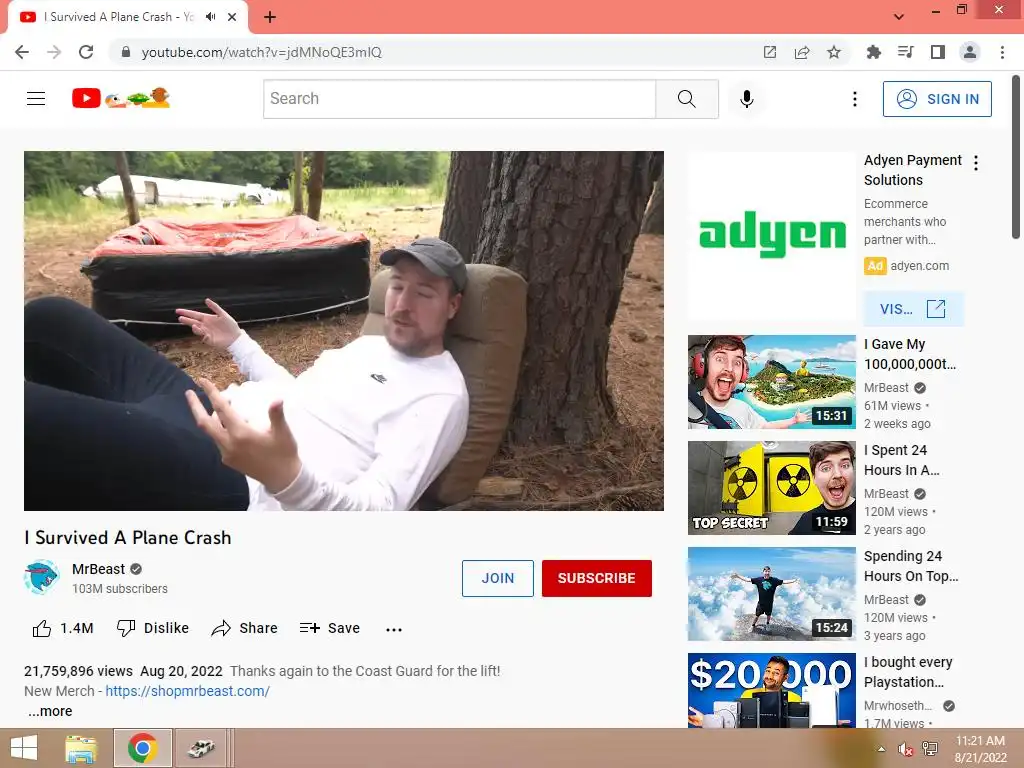Go to YouTube home via the logo
Image resolution: width=1024 pixels, height=768 pixels.
[121, 98]
